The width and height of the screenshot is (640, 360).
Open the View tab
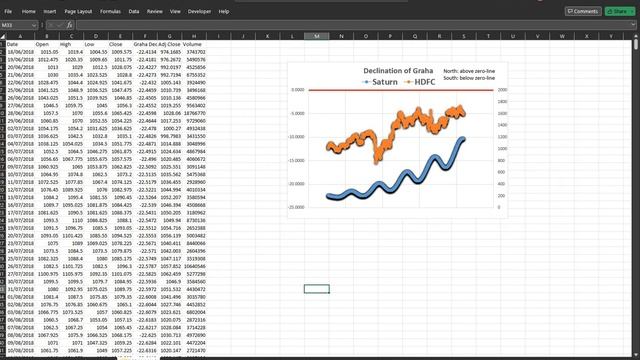pos(175,11)
